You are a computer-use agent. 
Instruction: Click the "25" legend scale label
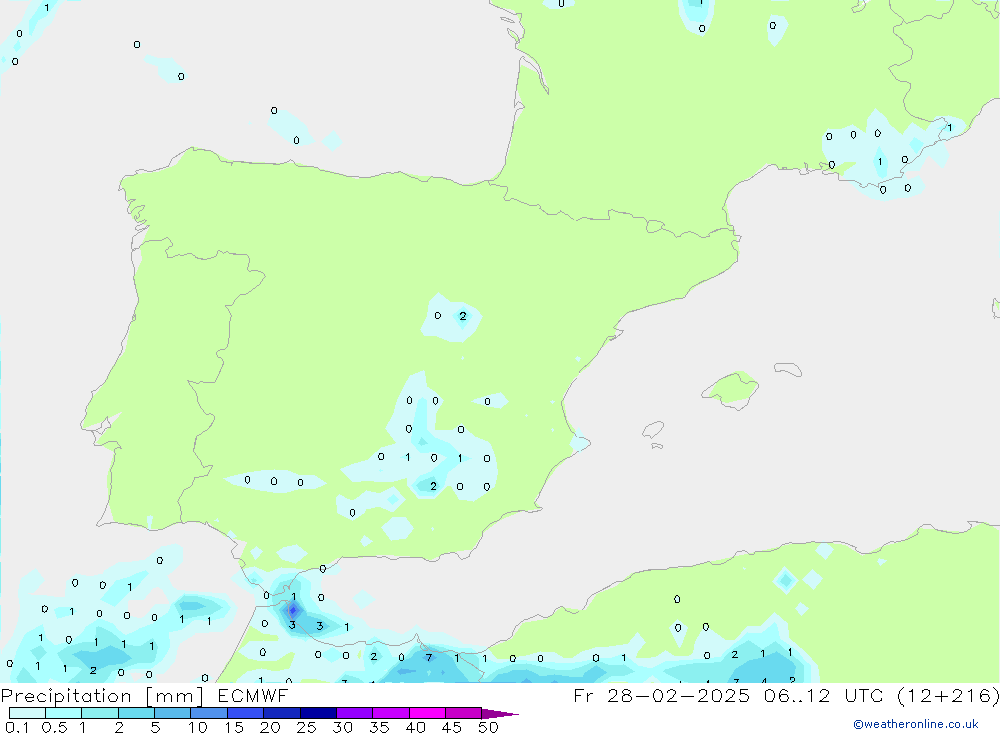(x=306, y=727)
